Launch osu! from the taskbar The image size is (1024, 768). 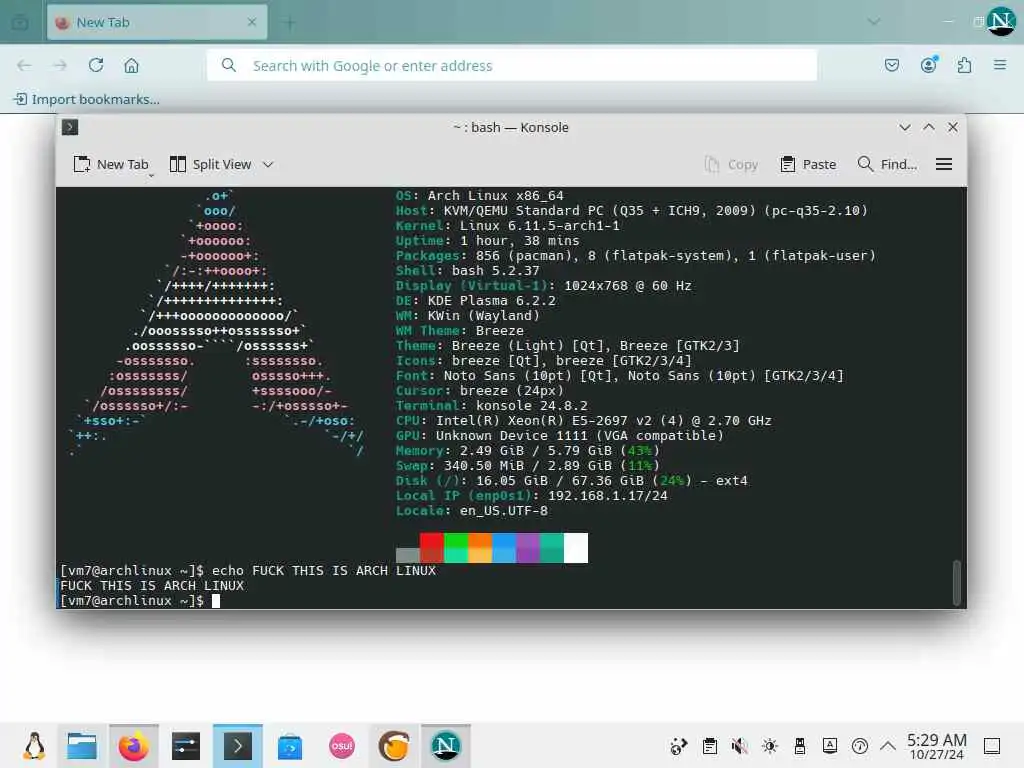click(342, 746)
